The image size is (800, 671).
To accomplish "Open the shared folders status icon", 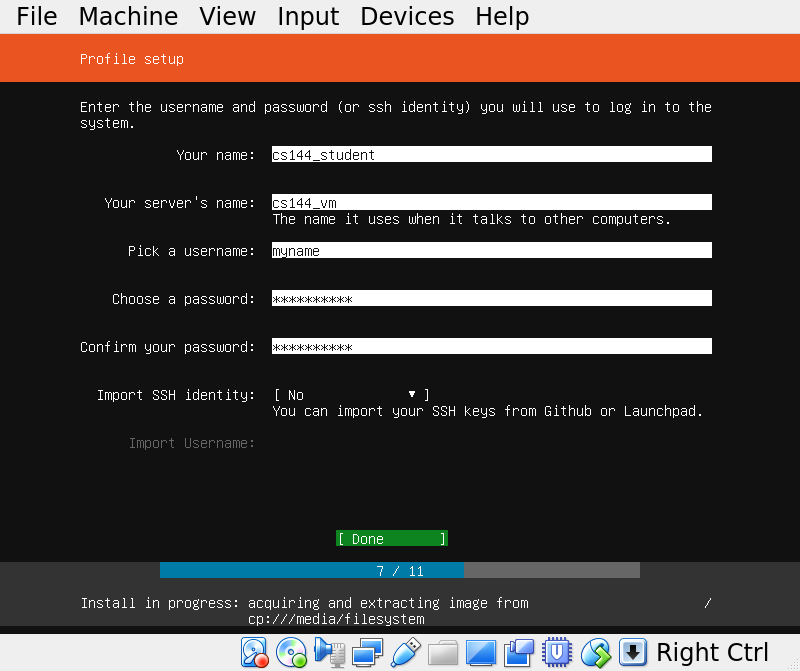I will pyautogui.click(x=442, y=653).
